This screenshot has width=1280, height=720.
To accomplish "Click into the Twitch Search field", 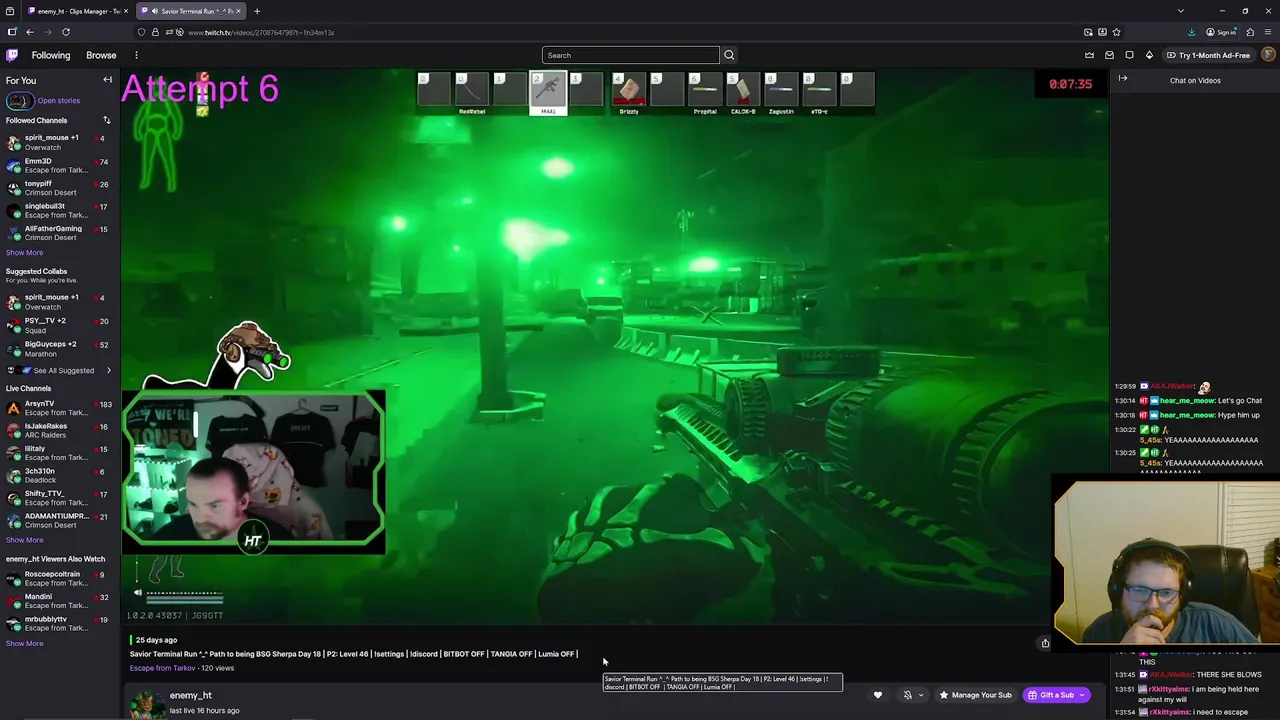I will 630,55.
